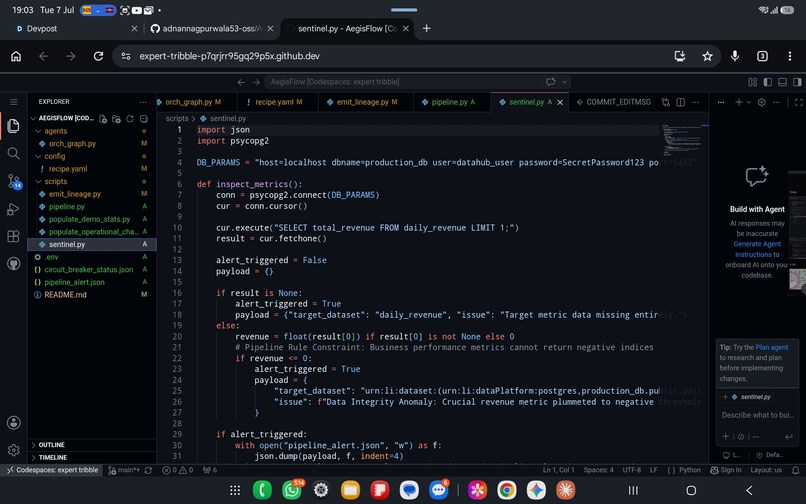Click the Plan agent link in tip

[772, 348]
